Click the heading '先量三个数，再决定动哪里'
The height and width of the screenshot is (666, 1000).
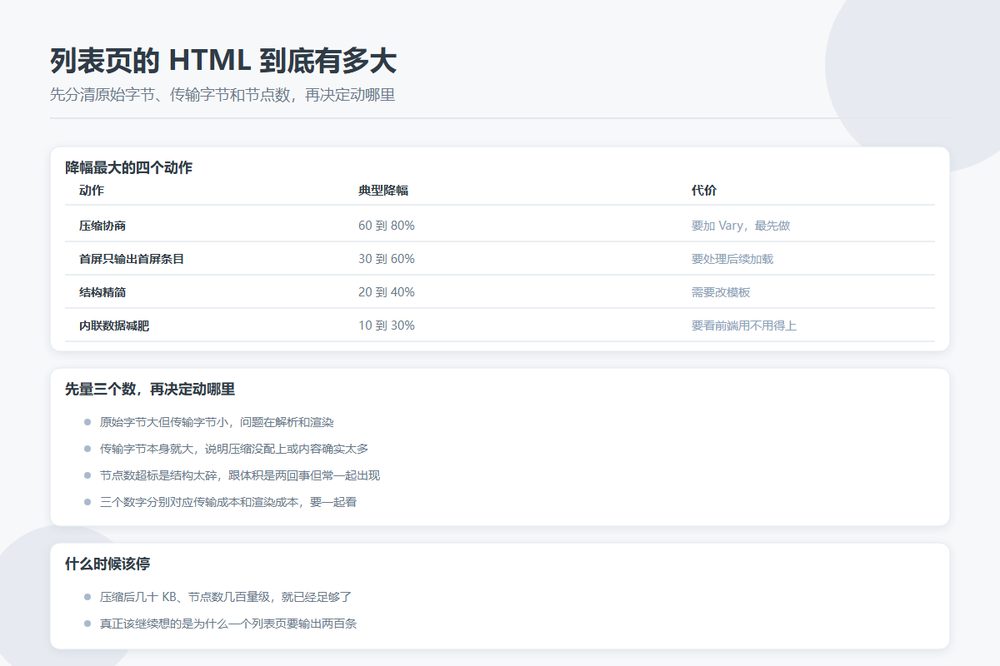point(150,389)
